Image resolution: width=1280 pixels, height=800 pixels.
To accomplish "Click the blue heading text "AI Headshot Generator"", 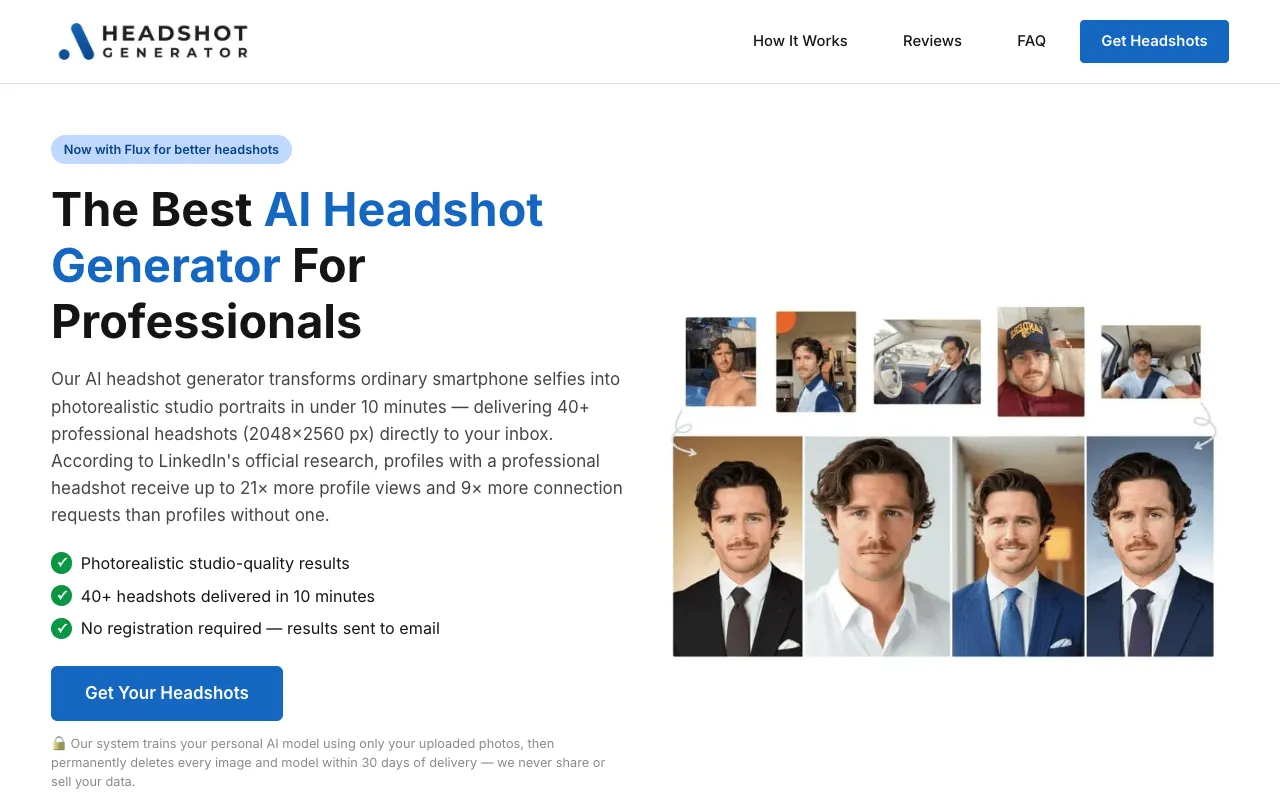I will coord(297,238).
